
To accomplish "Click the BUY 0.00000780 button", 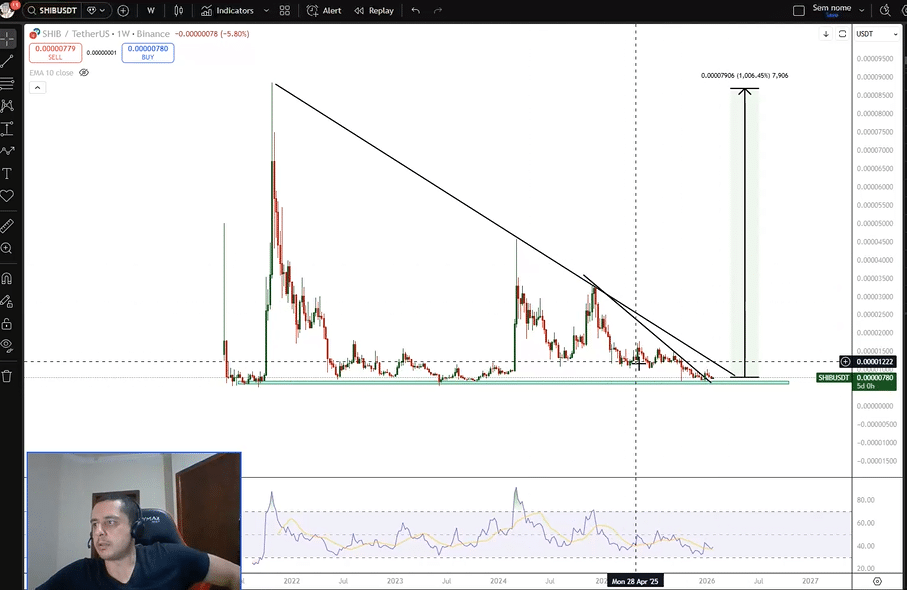I will tap(148, 53).
